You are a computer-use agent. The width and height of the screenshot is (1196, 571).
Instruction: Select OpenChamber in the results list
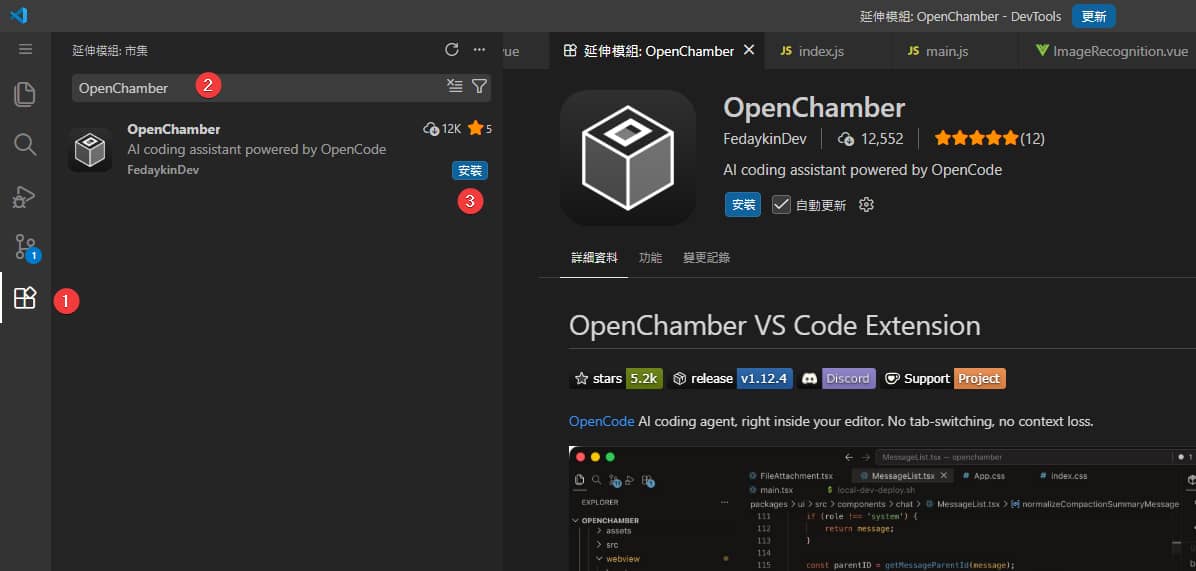pos(277,151)
